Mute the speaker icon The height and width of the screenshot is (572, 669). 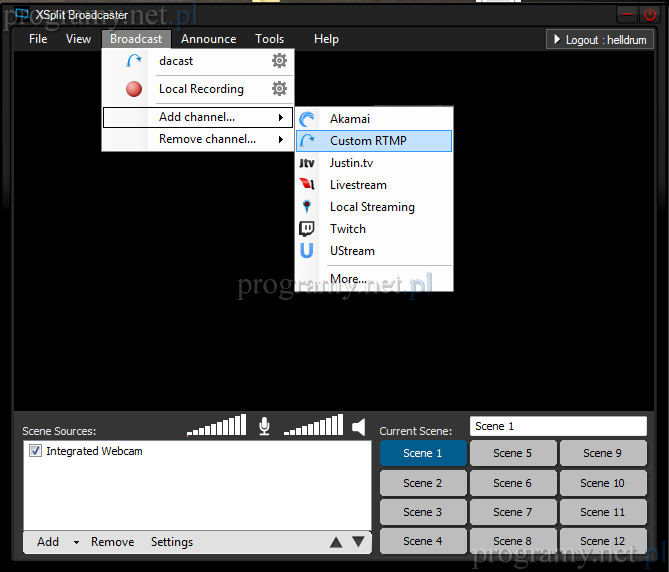[x=358, y=428]
